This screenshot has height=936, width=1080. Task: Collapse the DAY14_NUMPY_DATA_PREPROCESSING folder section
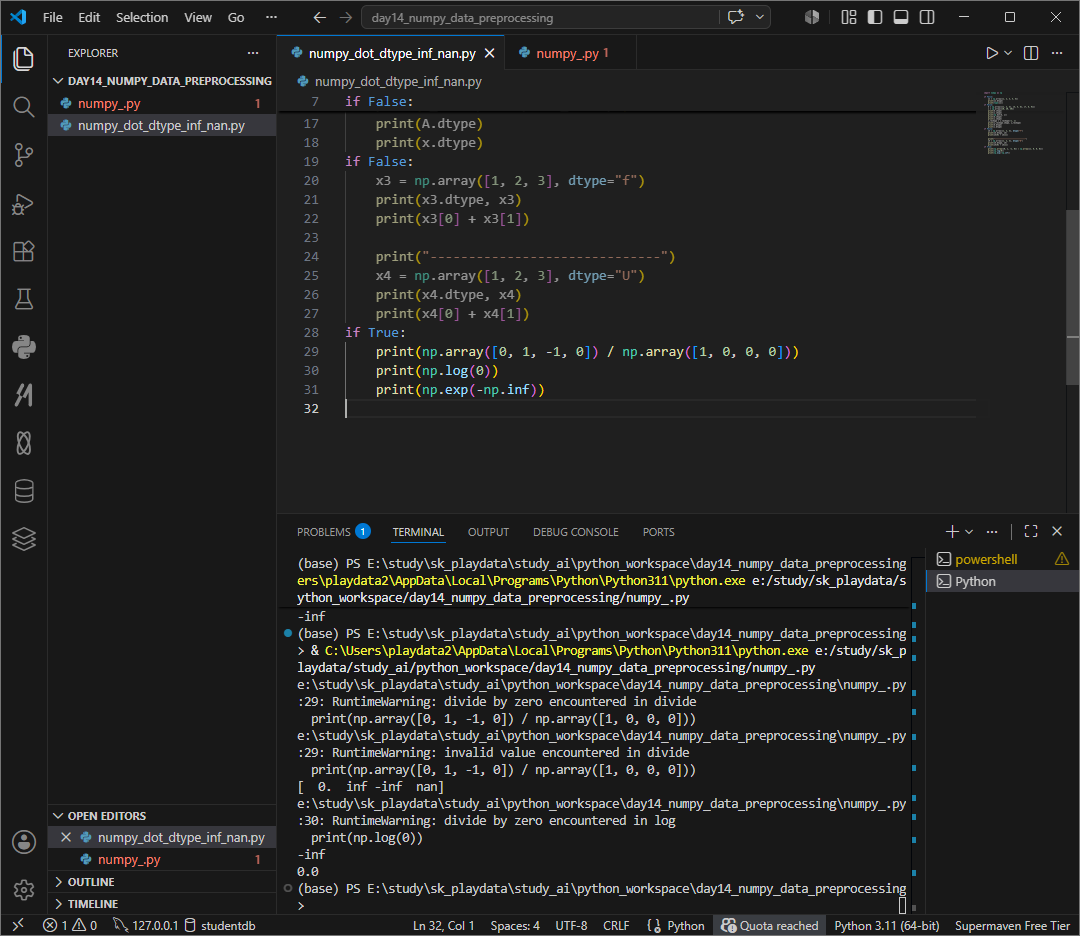(163, 81)
